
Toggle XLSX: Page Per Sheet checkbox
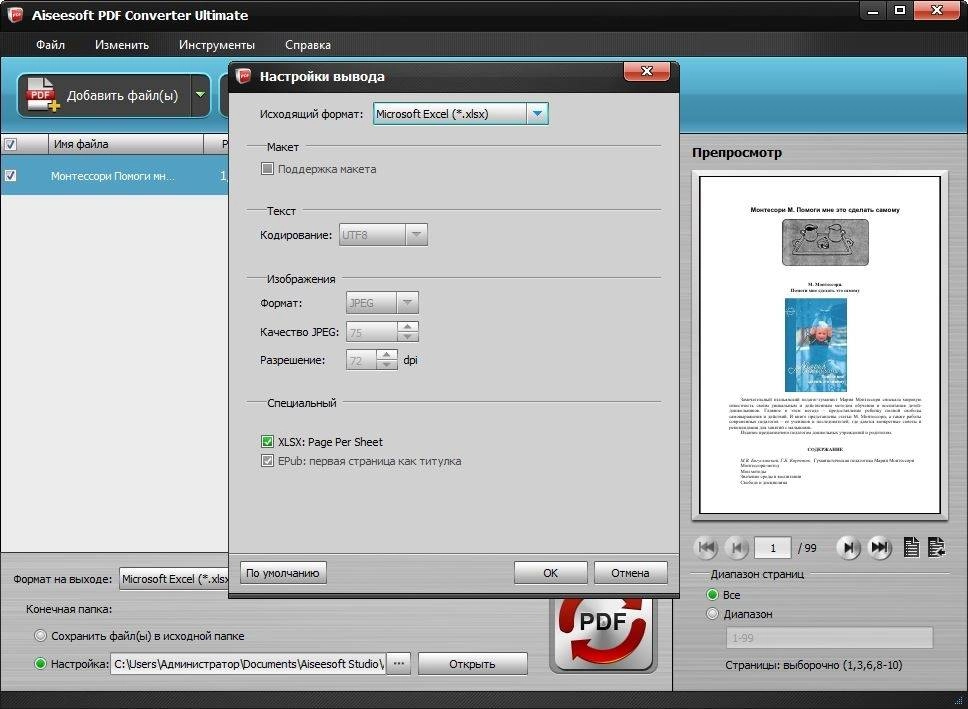(x=267, y=442)
